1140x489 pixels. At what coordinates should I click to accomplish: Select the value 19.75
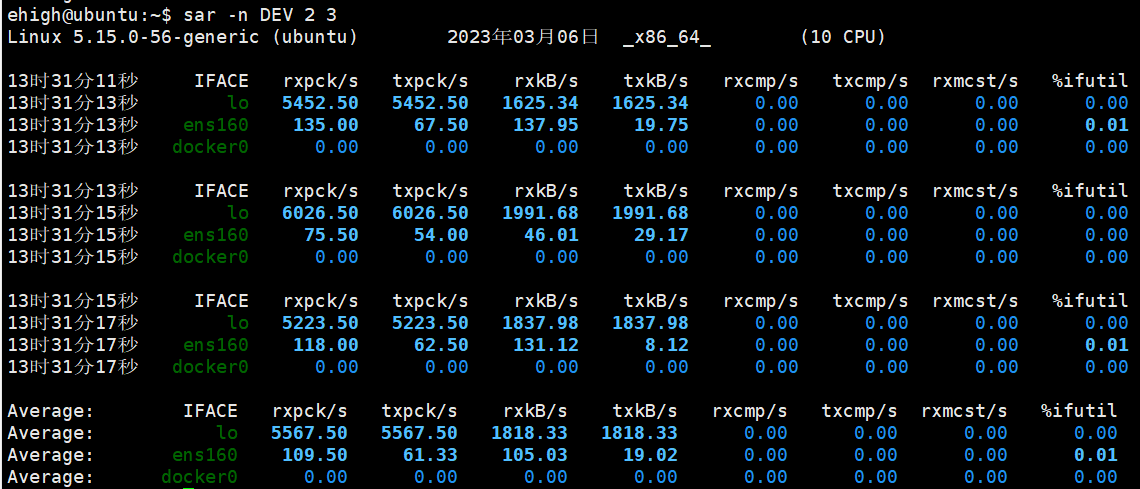[x=661, y=125]
